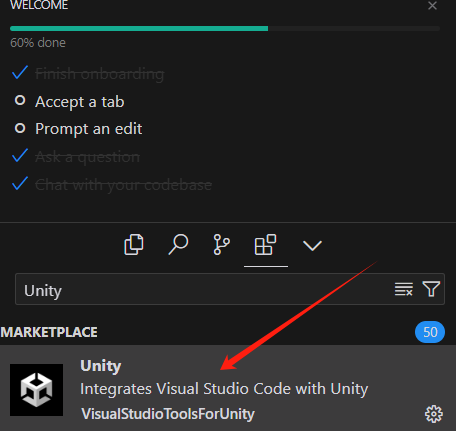
Task: Toggle the Accept a tab circle
Action: pos(20,100)
